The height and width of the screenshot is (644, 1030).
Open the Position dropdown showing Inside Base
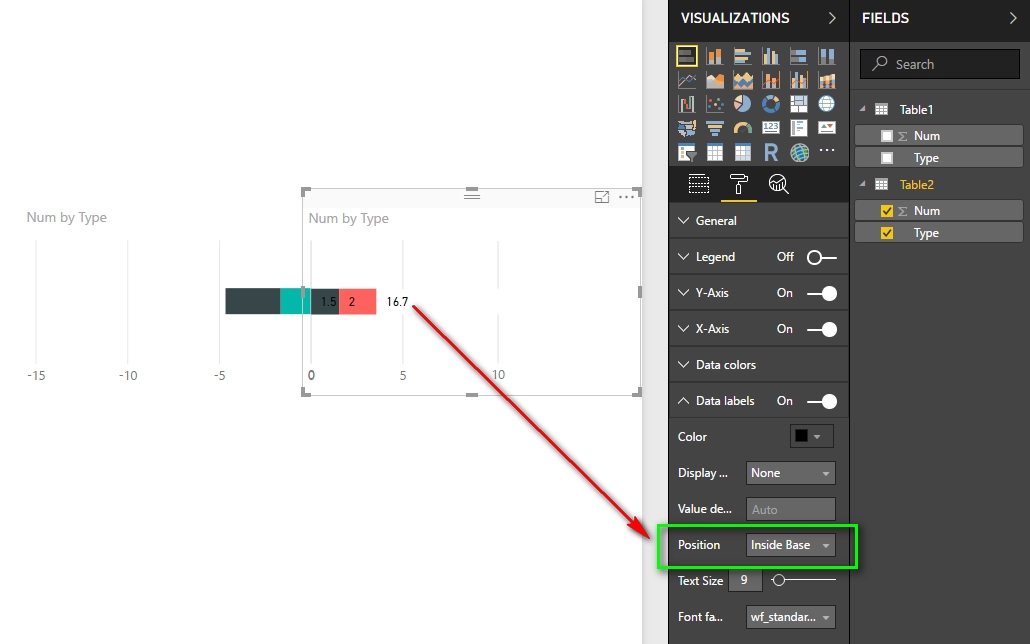pyautogui.click(x=791, y=545)
